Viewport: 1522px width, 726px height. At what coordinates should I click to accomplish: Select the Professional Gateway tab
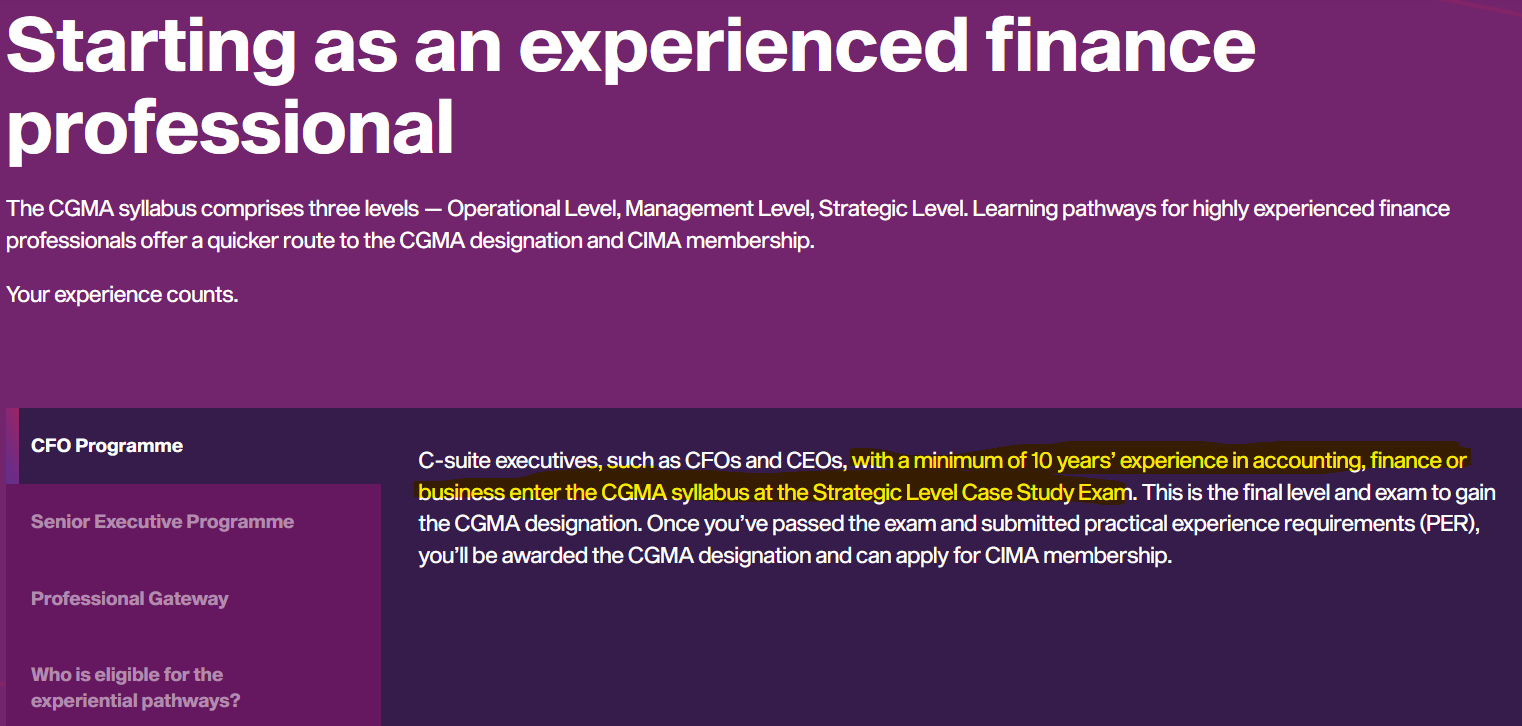(x=193, y=599)
